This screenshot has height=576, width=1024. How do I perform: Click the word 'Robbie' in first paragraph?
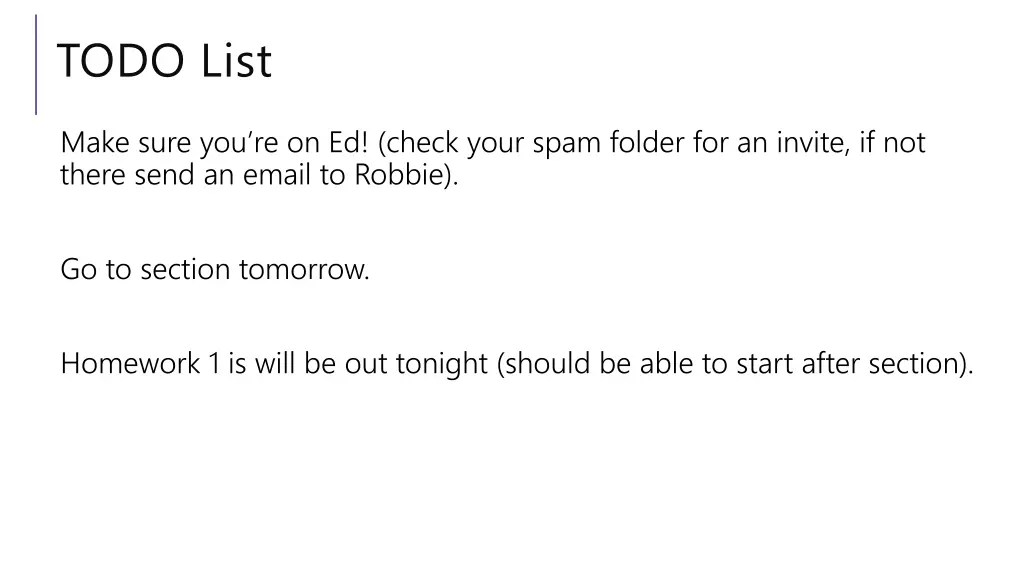click(x=399, y=174)
